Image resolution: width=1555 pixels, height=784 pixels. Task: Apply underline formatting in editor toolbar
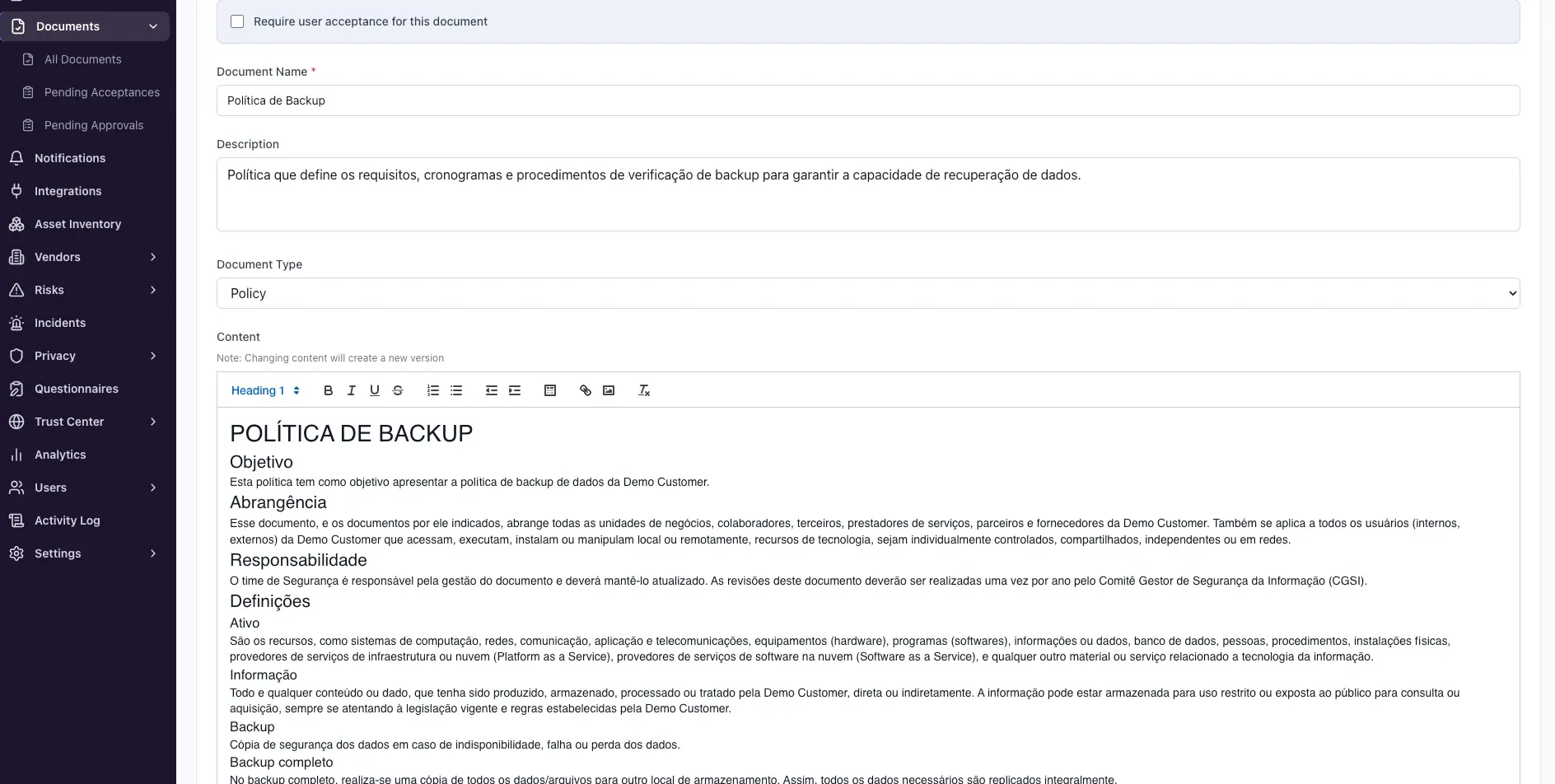coord(374,390)
